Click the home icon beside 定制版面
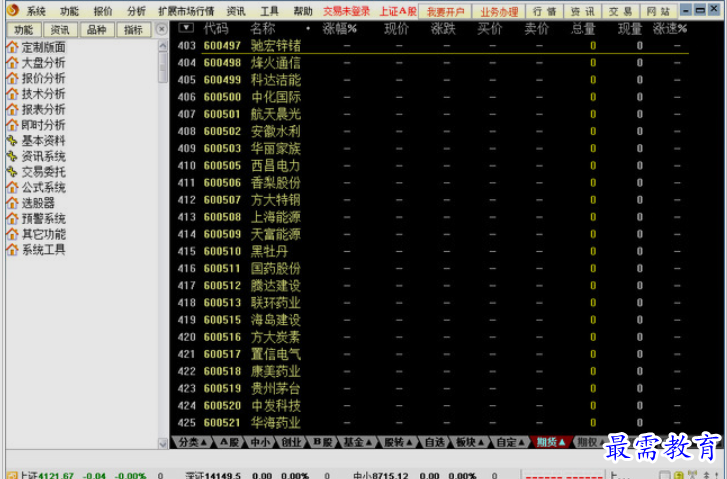This screenshot has height=479, width=727. coord(12,47)
